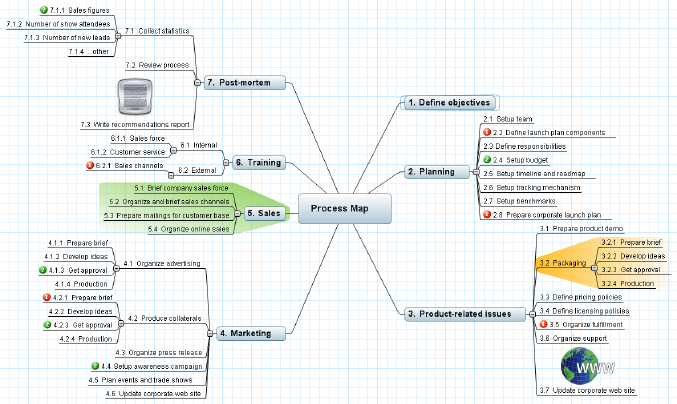Image resolution: width=677 pixels, height=404 pixels.
Task: Select 4.3 Organize press release
Action: (x=159, y=353)
